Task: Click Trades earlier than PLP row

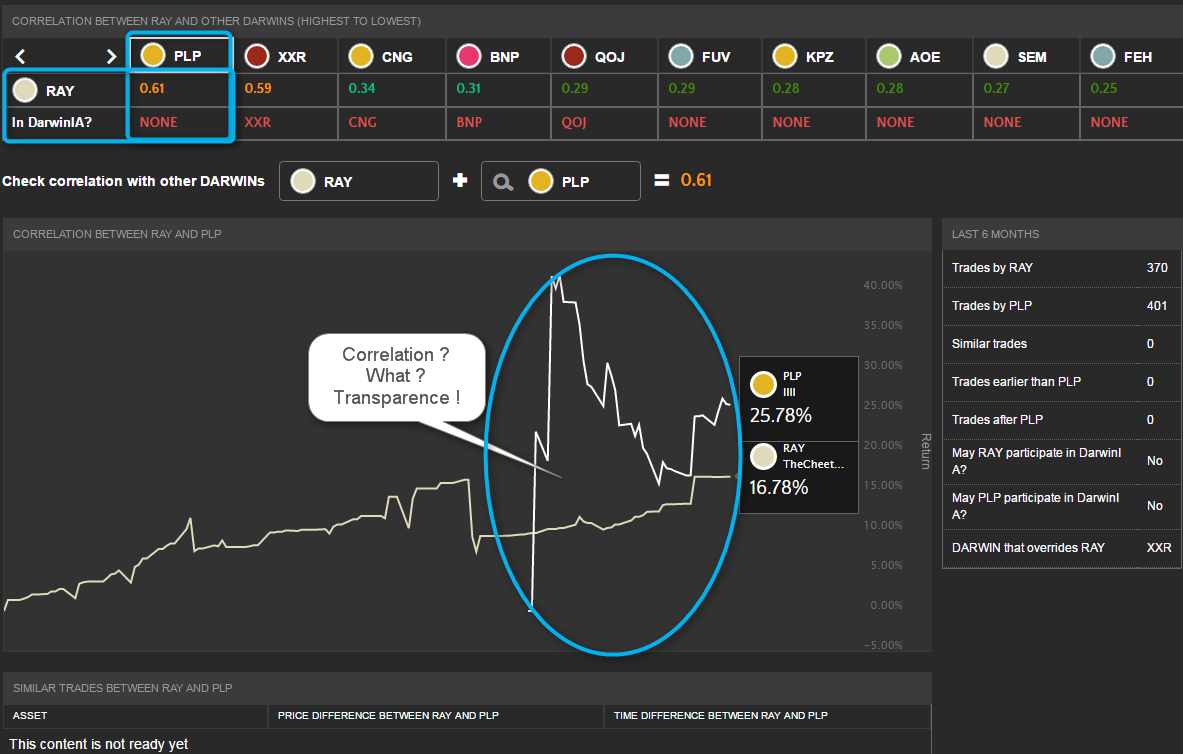Action: [x=1062, y=382]
